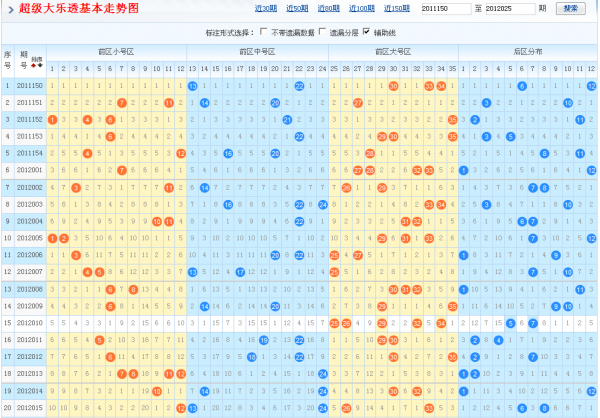Select period cell 2012009
The image size is (600, 418).
[30, 306]
